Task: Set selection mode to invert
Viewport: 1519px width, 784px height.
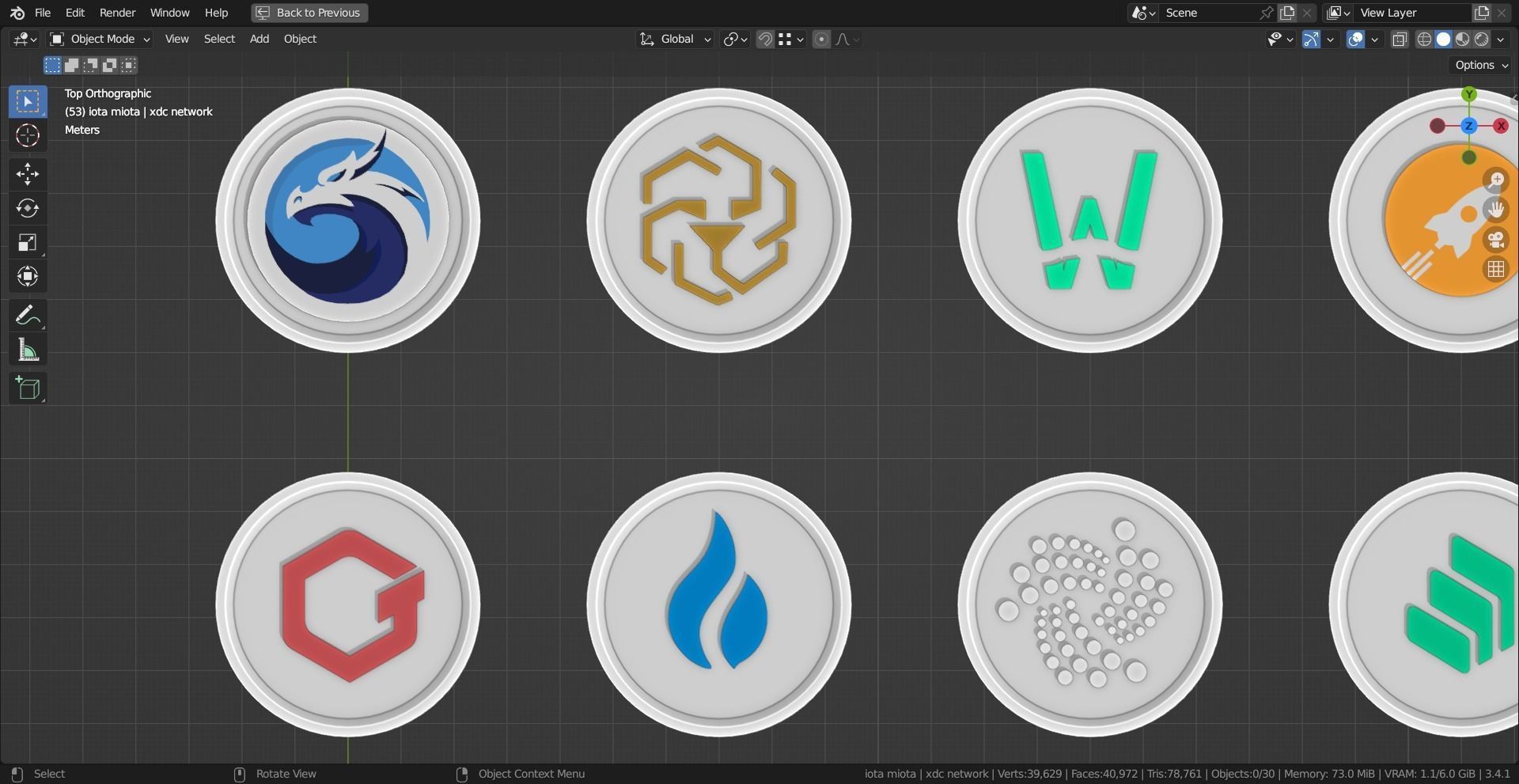Action: pos(110,65)
